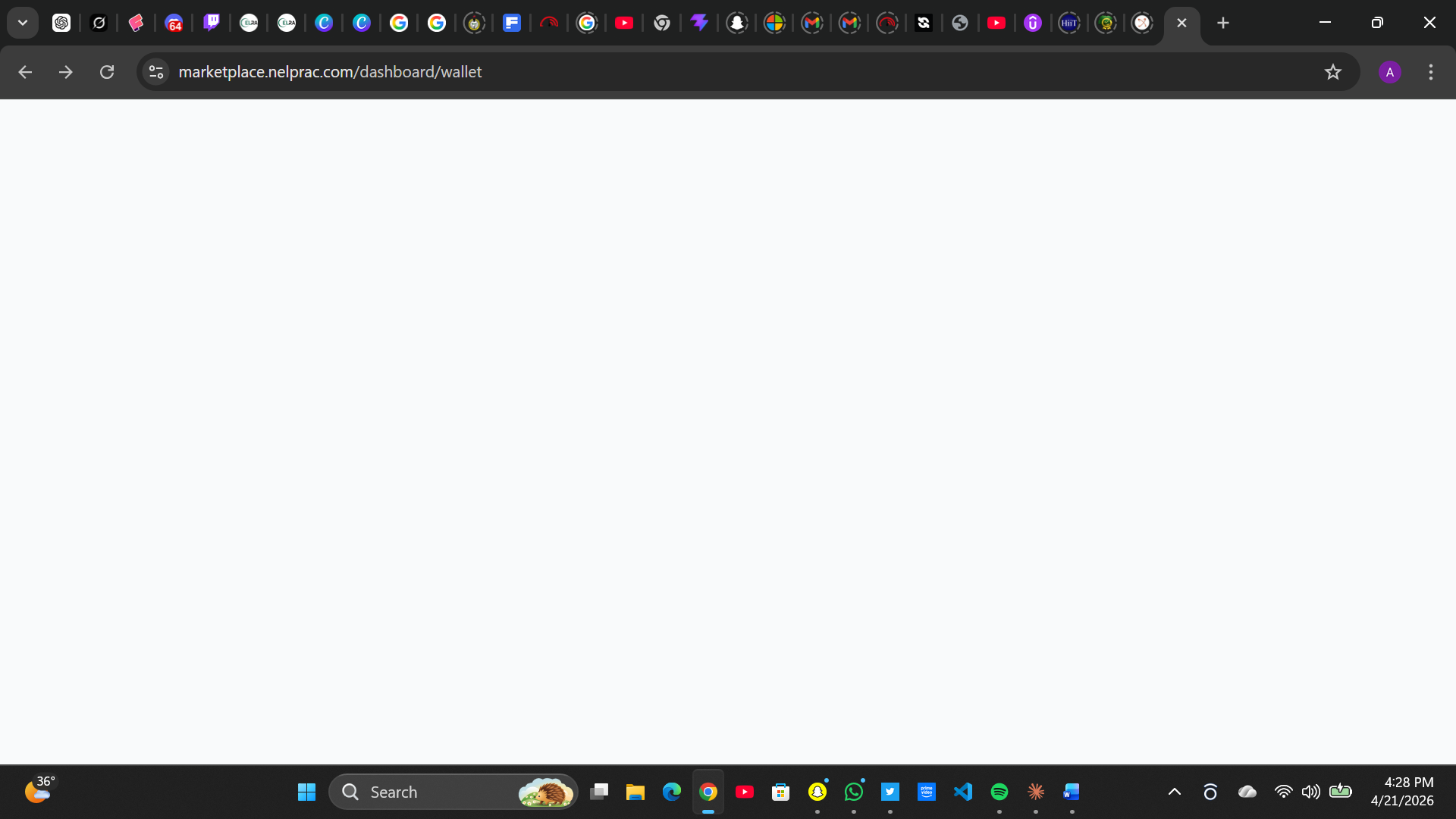This screenshot has height=819, width=1456.
Task: Switch to the purple Udemy tab
Action: [1032, 23]
